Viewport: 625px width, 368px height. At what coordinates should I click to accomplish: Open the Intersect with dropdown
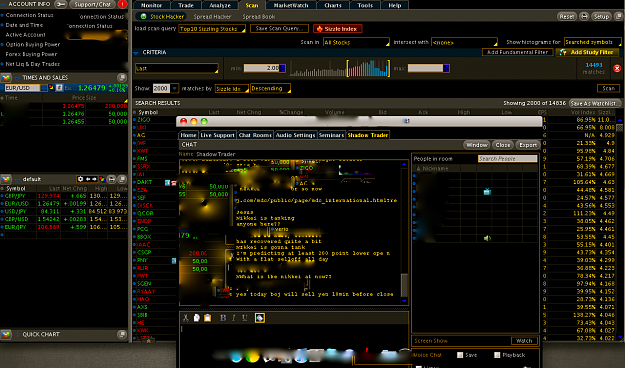tap(464, 42)
